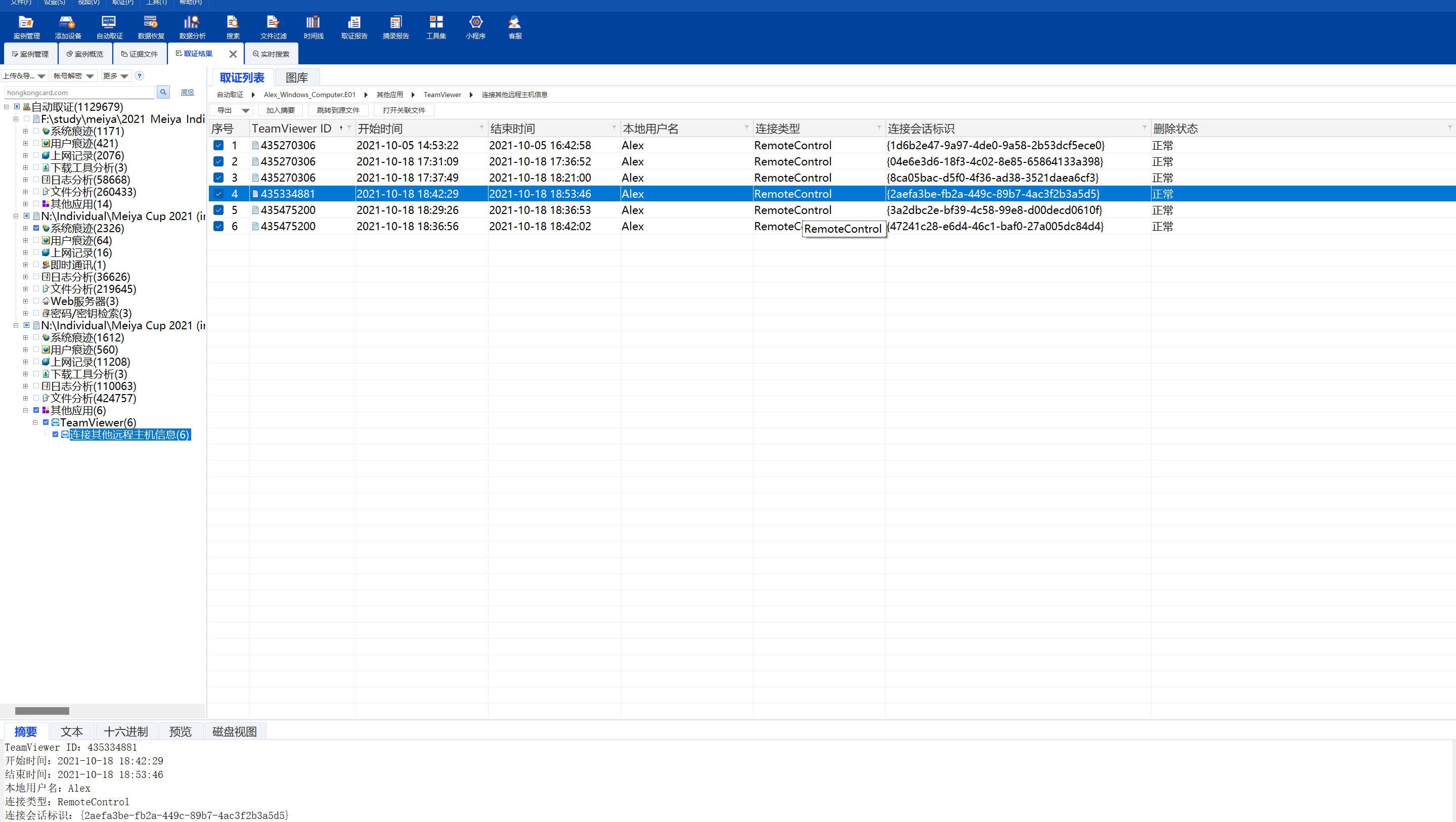Uncheck the TeamViewer(6) tree checkbox
The image size is (1456, 822).
(46, 422)
